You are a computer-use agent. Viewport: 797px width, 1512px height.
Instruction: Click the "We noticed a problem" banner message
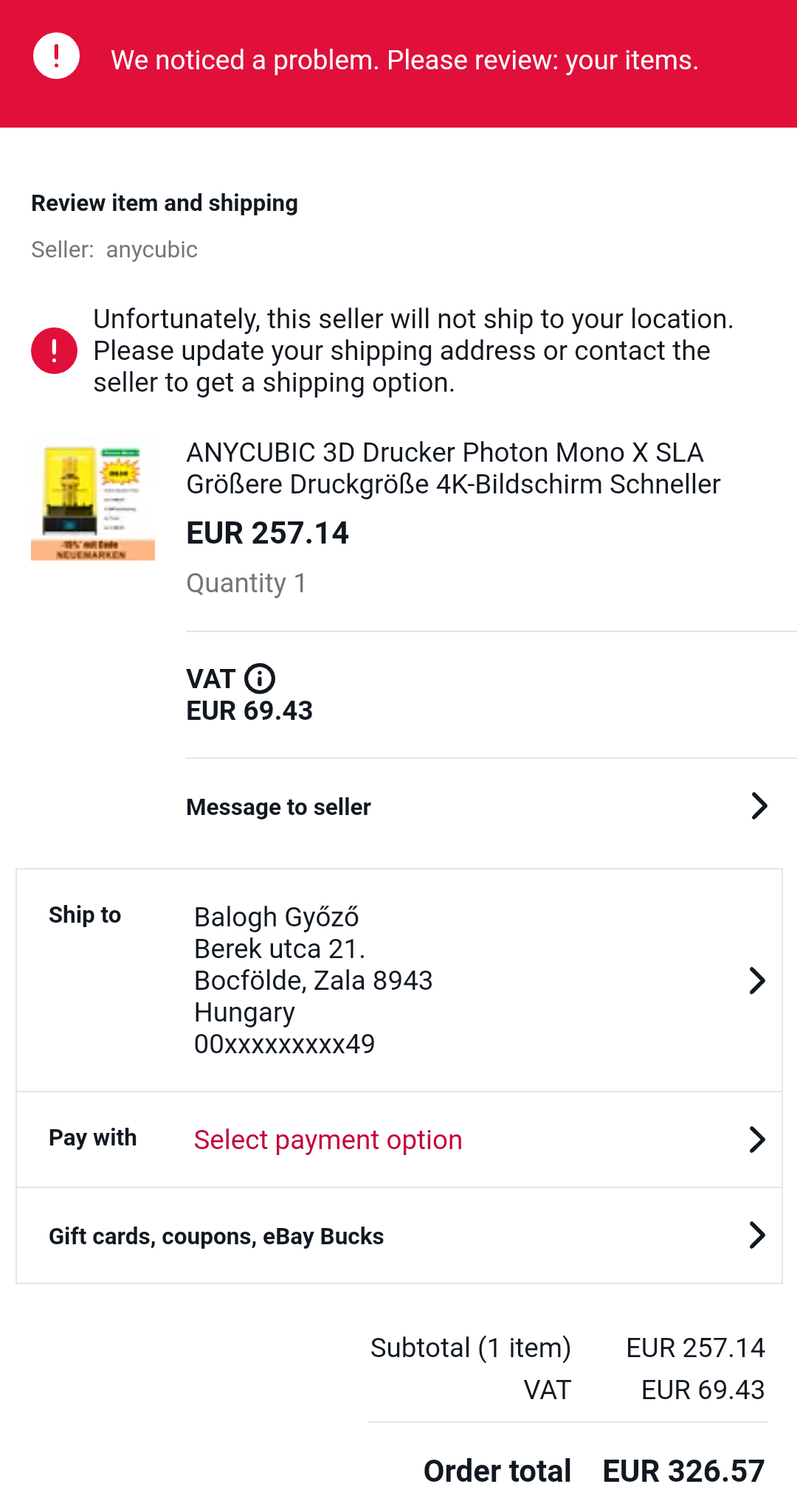coord(404,60)
